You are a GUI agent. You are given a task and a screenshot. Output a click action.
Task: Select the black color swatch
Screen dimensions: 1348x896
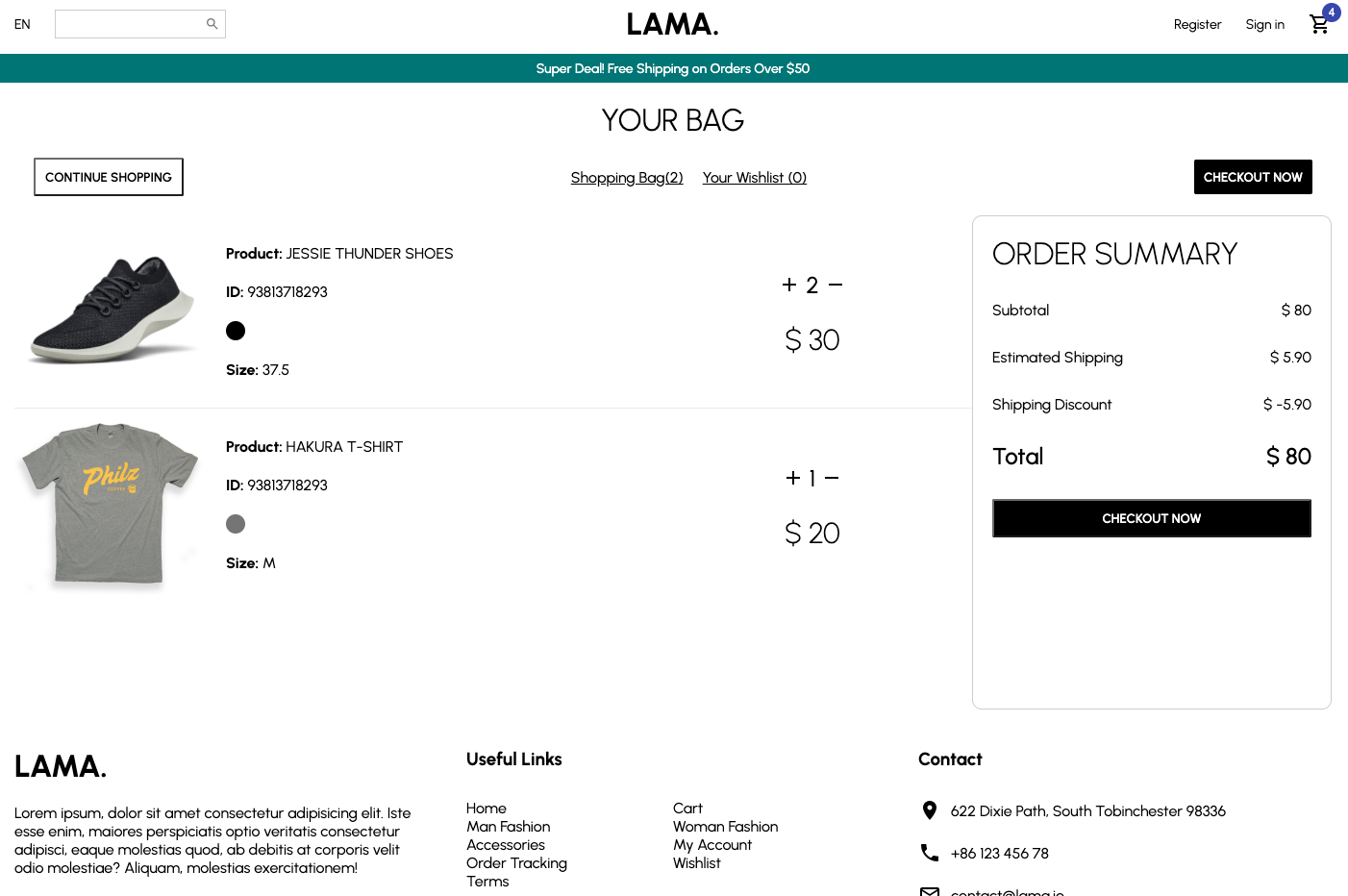pos(236,331)
